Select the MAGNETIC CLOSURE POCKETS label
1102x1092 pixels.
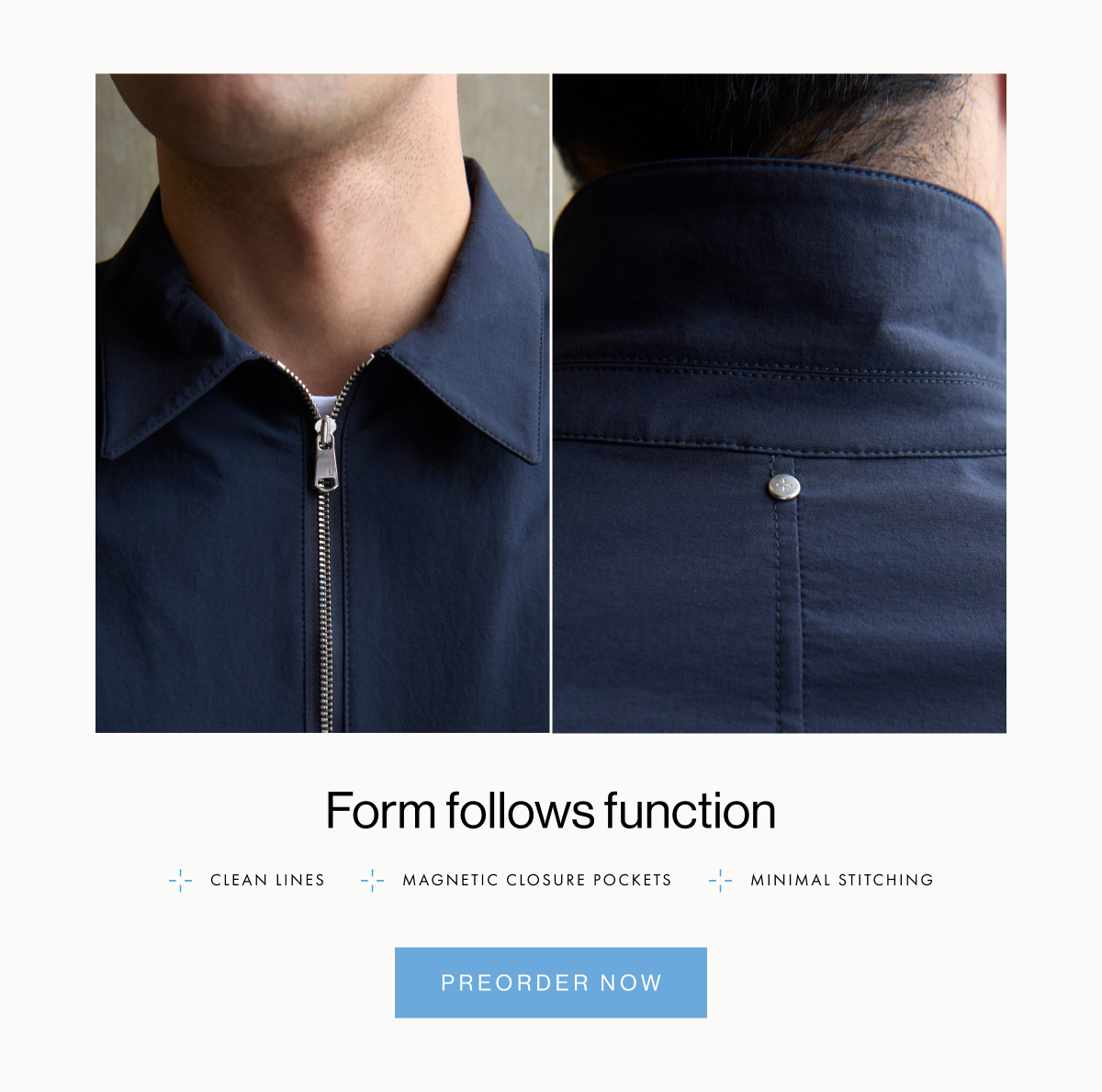point(537,880)
